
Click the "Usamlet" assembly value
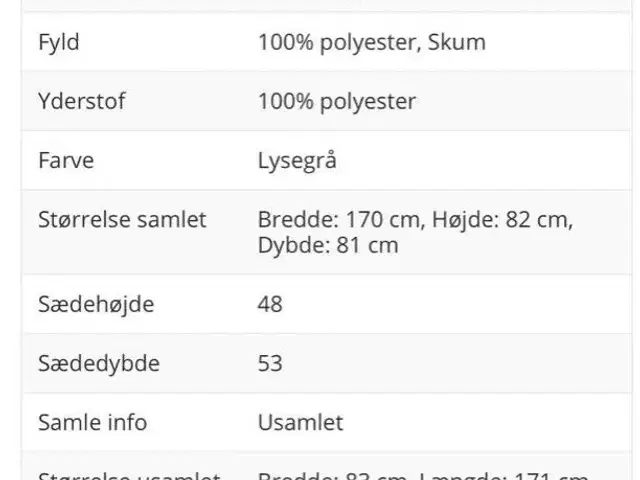[x=300, y=422]
